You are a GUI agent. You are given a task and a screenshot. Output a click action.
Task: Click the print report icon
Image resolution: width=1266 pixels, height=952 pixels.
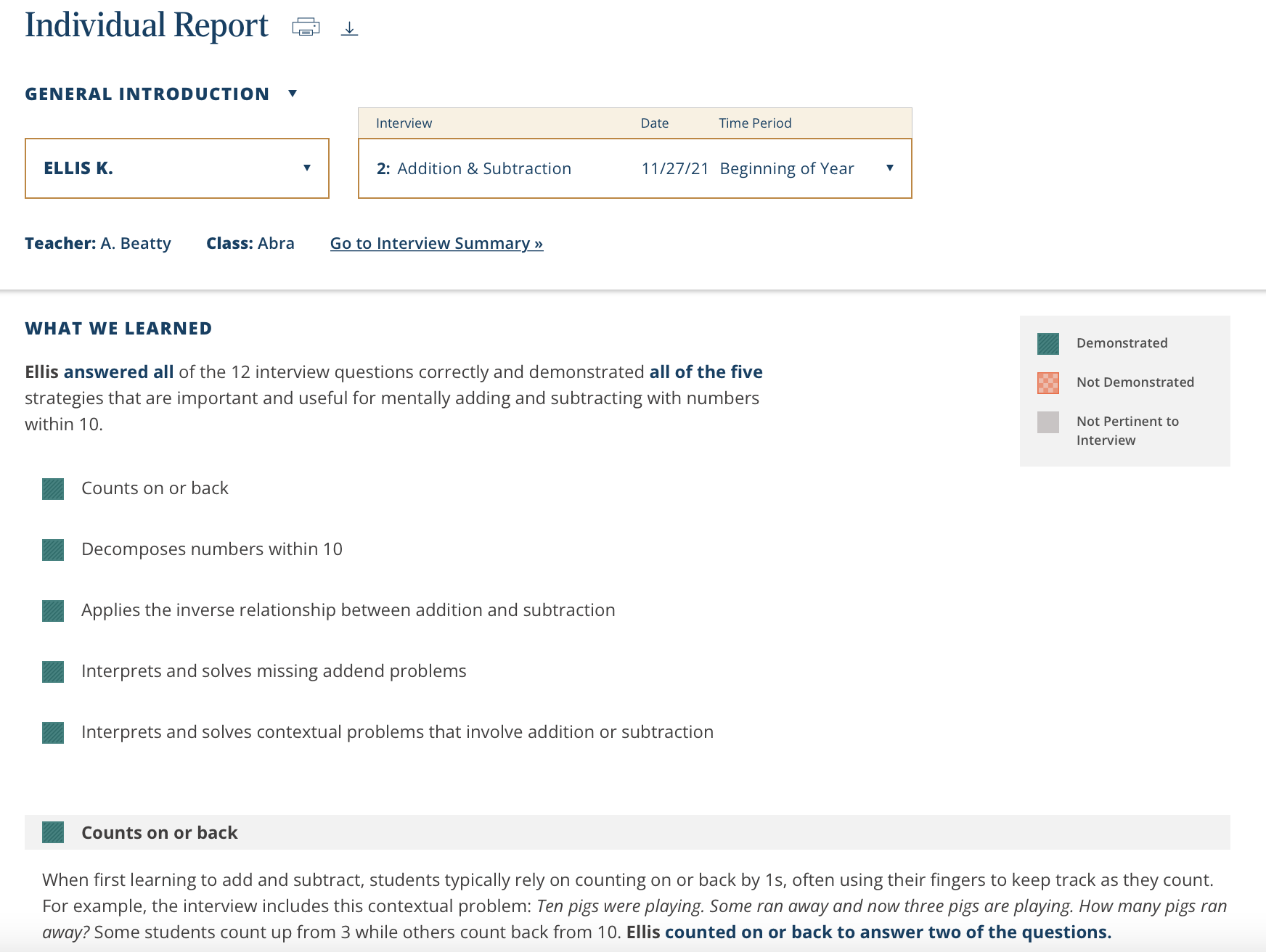click(305, 27)
